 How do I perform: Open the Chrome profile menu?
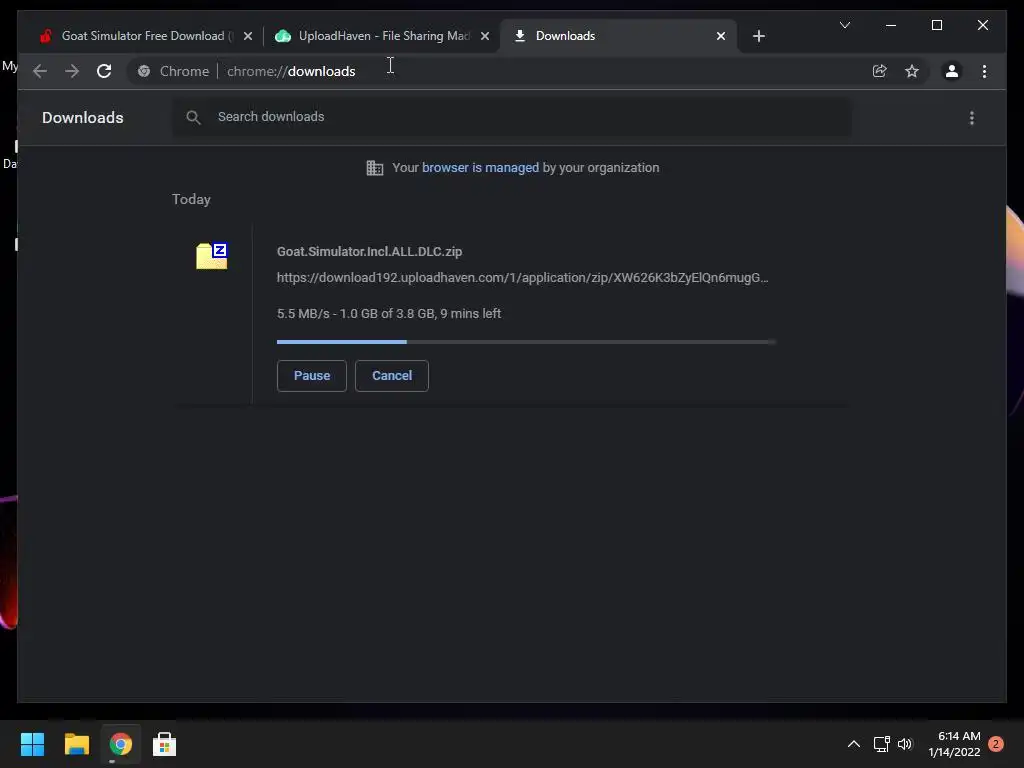[x=952, y=71]
